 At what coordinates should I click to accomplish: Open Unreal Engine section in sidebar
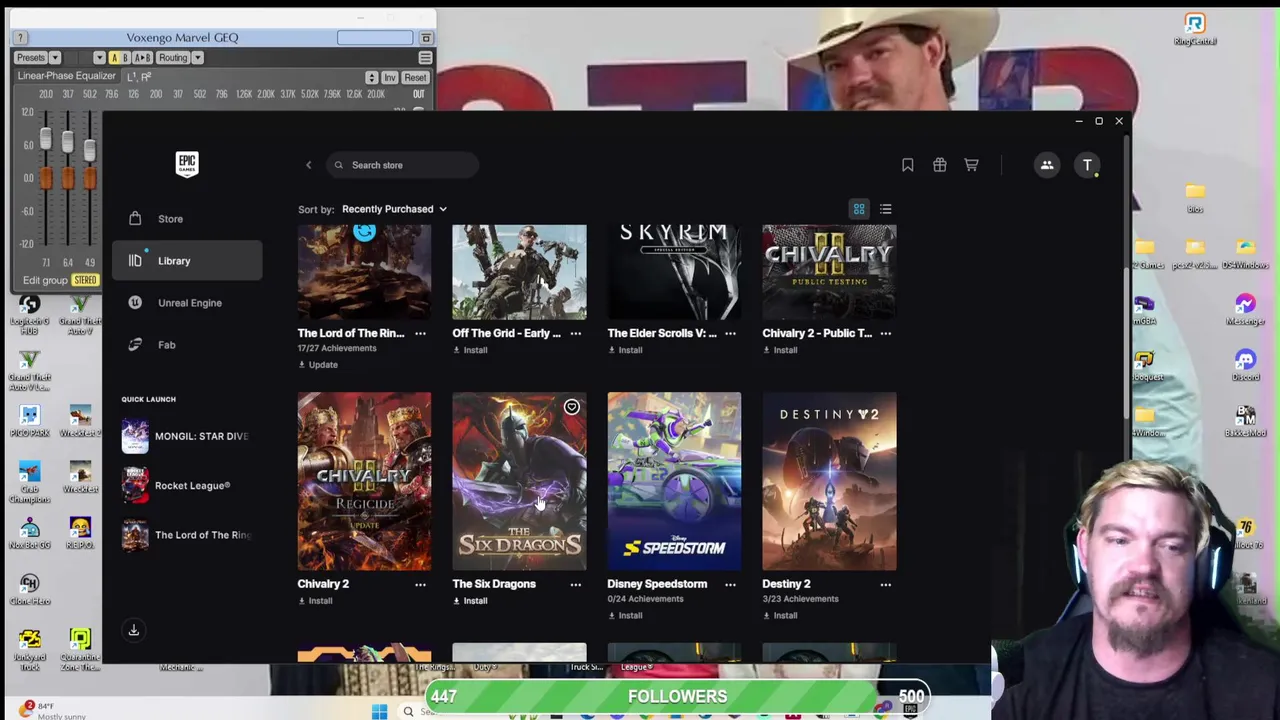(x=187, y=303)
